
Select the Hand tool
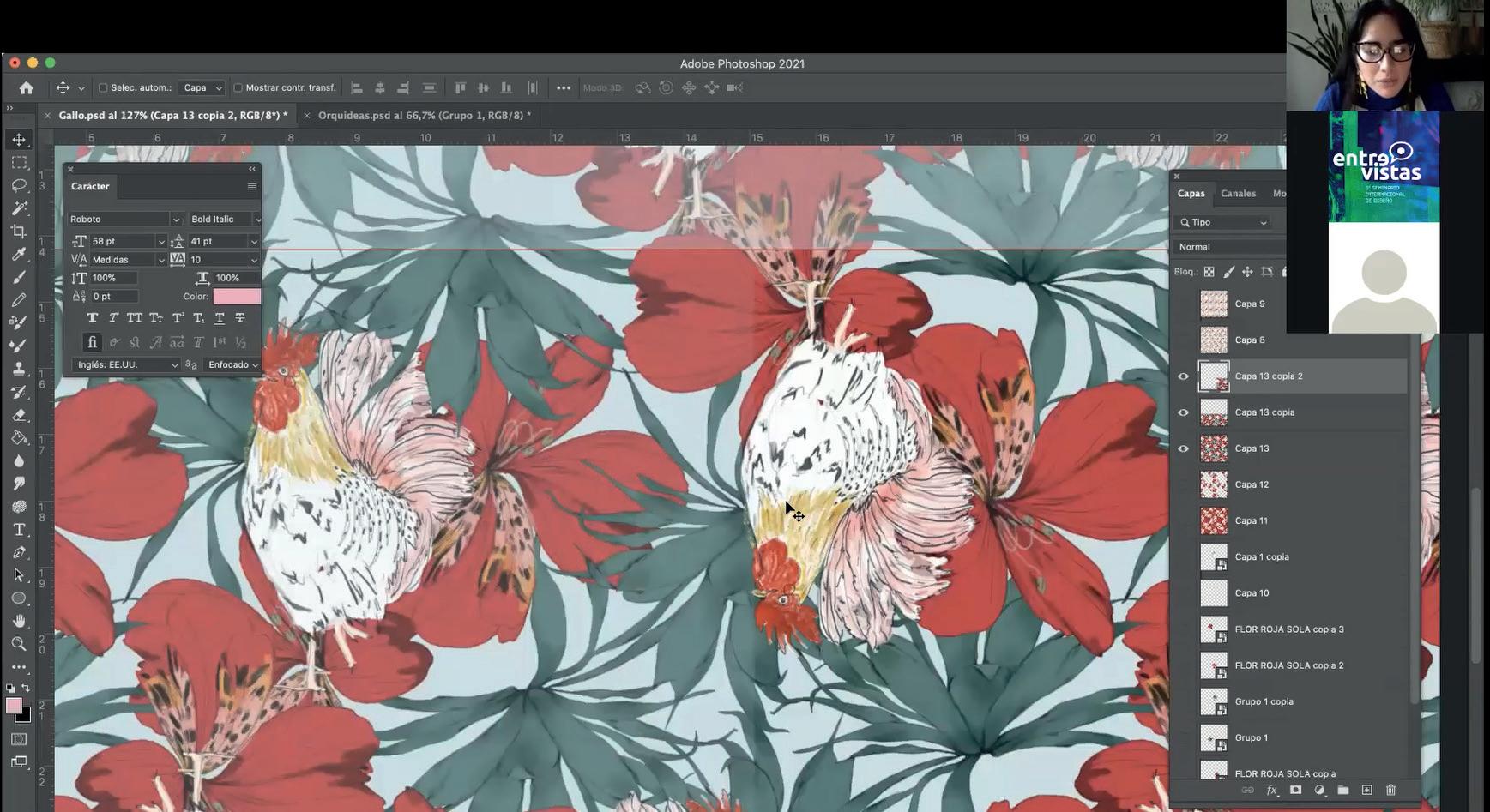(19, 621)
